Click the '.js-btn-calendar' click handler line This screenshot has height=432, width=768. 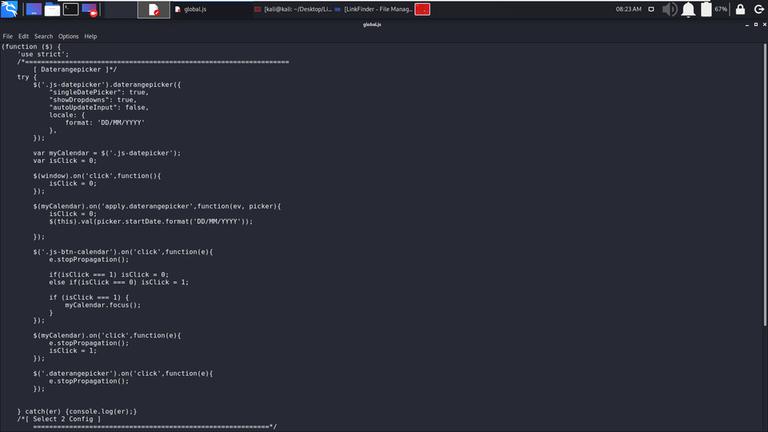[123, 252]
